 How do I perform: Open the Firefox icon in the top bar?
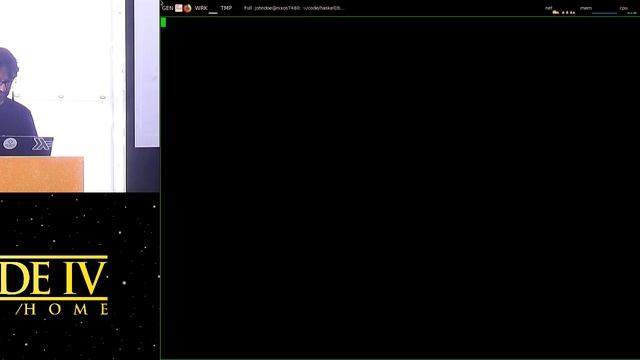coord(187,8)
